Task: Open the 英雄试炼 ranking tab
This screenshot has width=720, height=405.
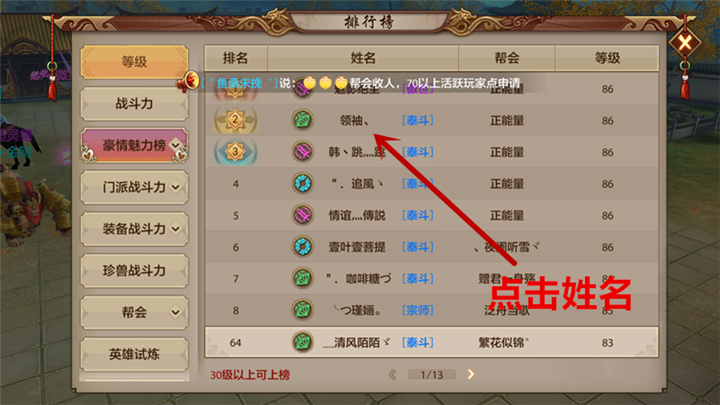Action: tap(134, 354)
